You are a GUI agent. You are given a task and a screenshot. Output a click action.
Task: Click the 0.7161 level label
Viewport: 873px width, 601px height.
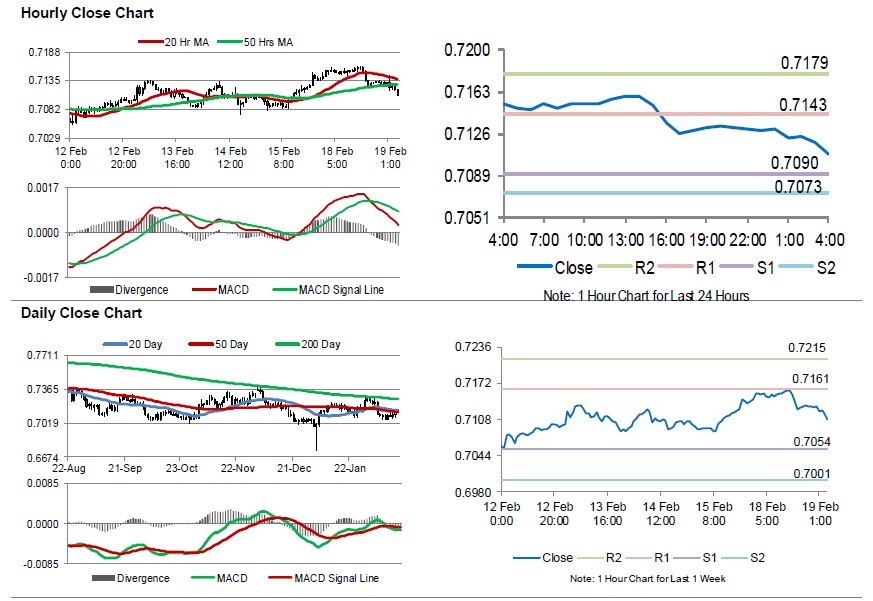point(807,379)
